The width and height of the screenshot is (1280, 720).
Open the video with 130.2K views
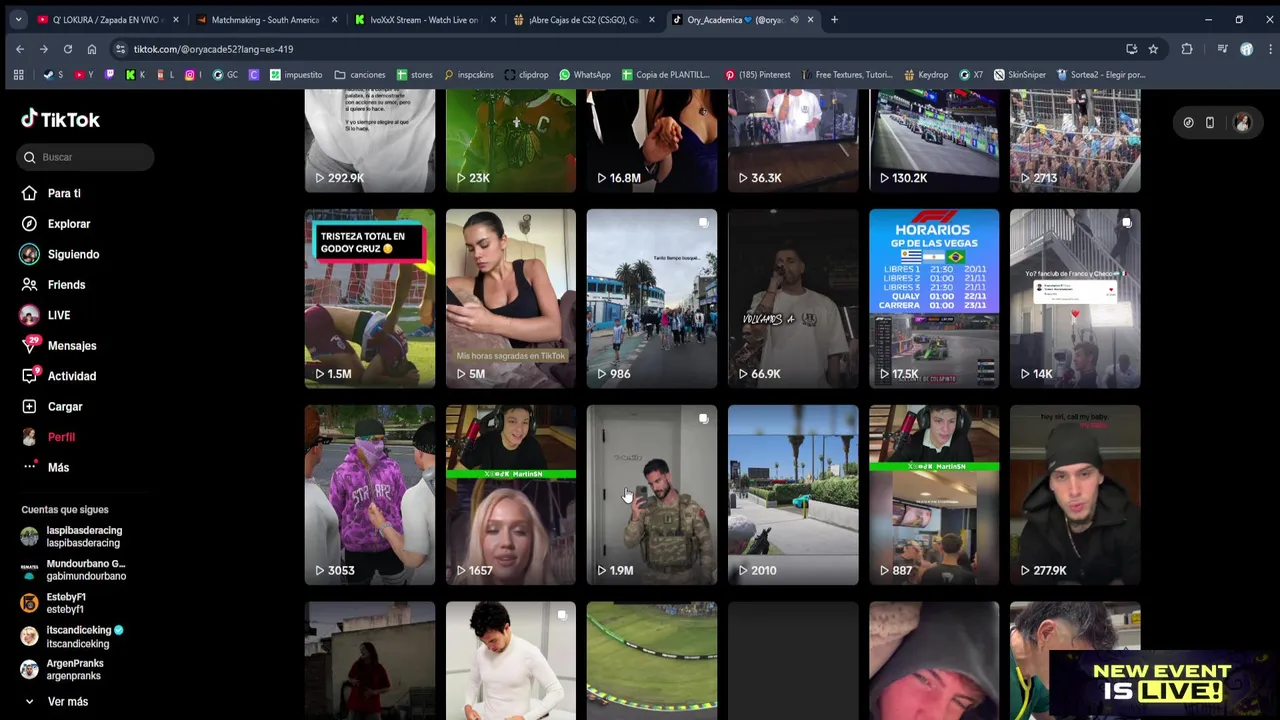[934, 140]
